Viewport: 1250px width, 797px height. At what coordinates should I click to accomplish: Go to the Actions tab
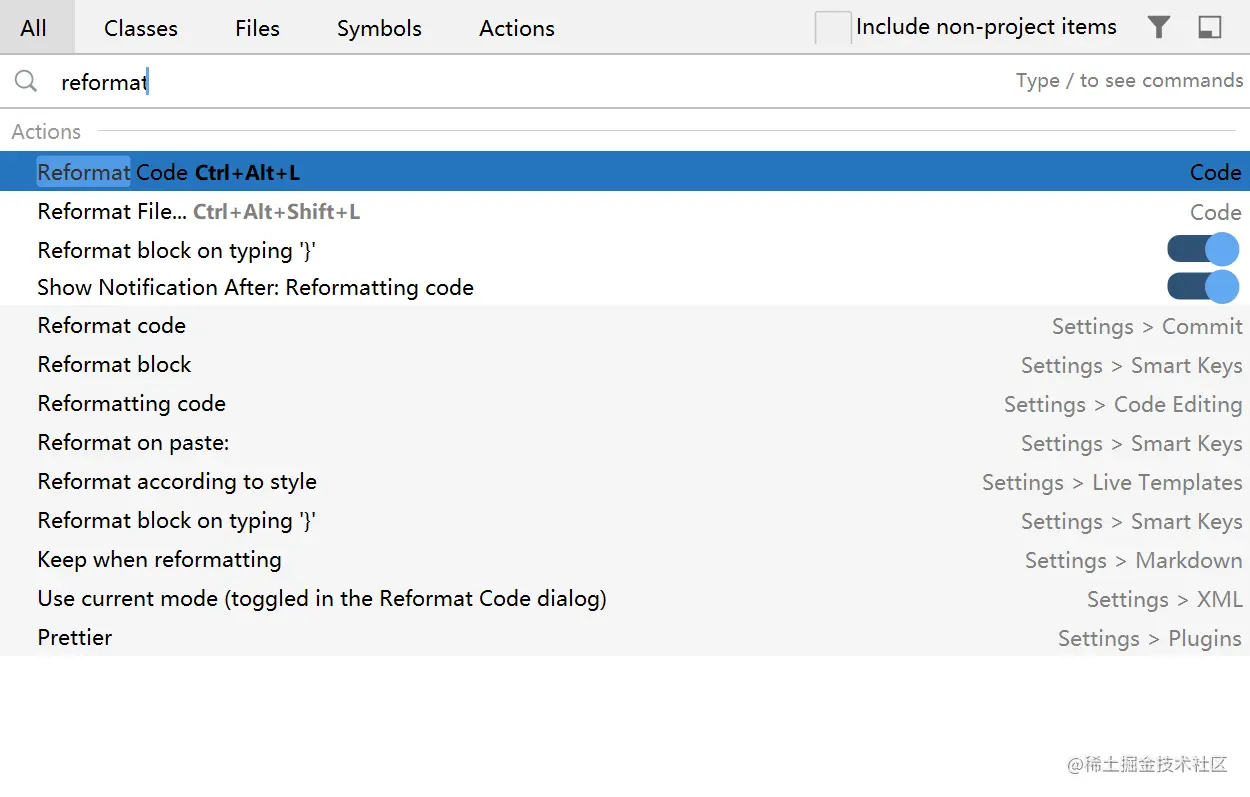(516, 28)
